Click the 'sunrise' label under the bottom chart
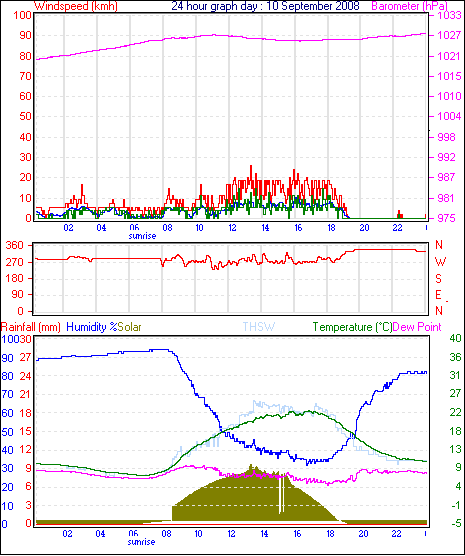Viewport: 465px width, 556px height. 142,542
